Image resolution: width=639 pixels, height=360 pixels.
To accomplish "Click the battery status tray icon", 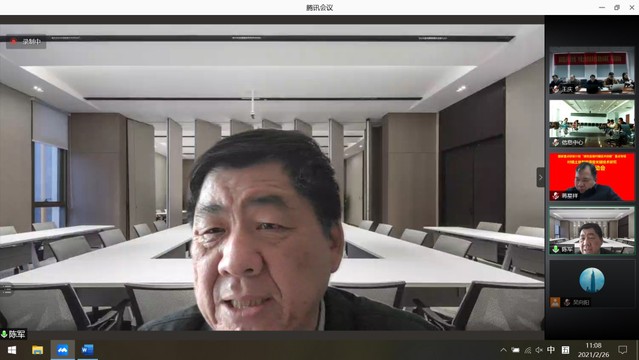I will point(516,350).
